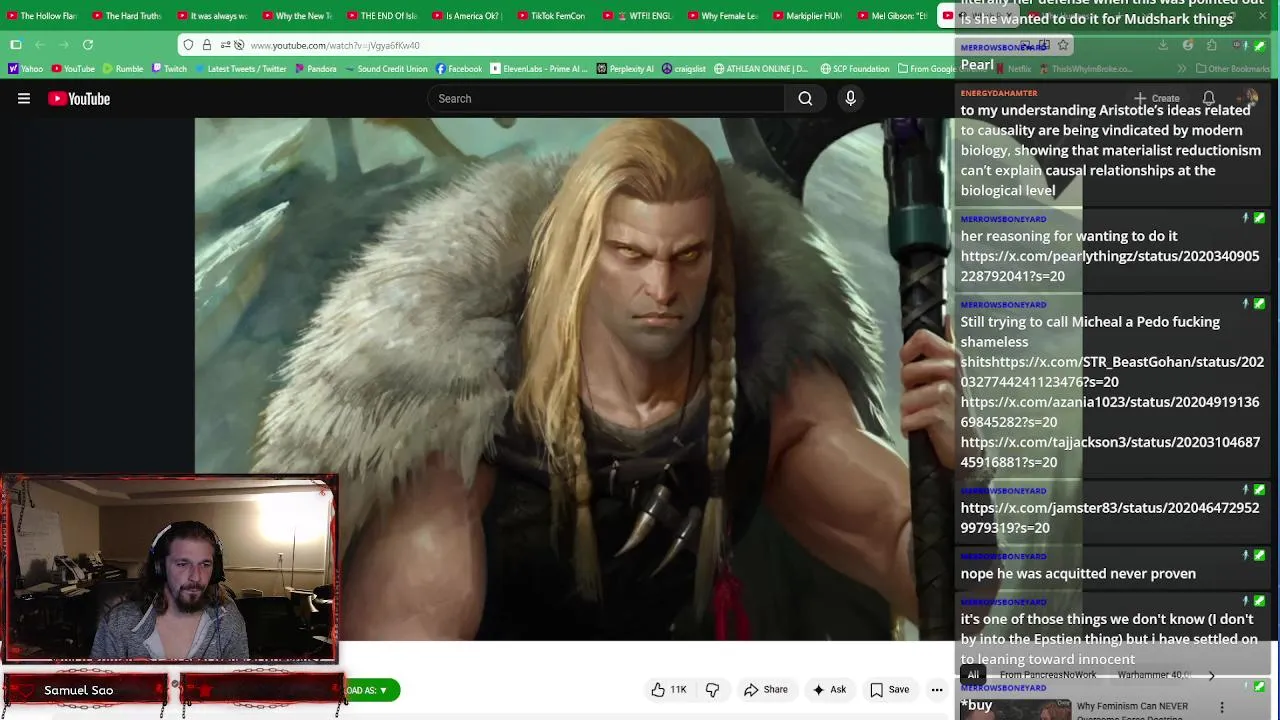Switch to 'Why the New Te...' tab
Screen dimensions: 1280x720
click(x=297, y=16)
